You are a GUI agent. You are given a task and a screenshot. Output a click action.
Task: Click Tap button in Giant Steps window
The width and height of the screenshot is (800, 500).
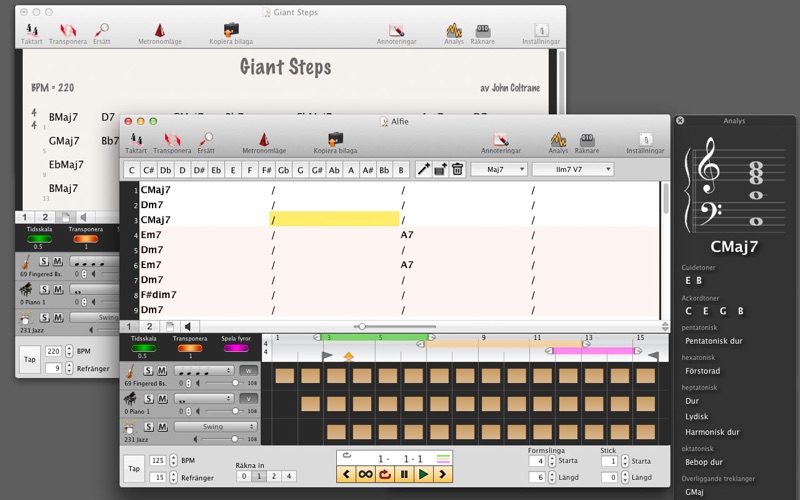(x=30, y=359)
